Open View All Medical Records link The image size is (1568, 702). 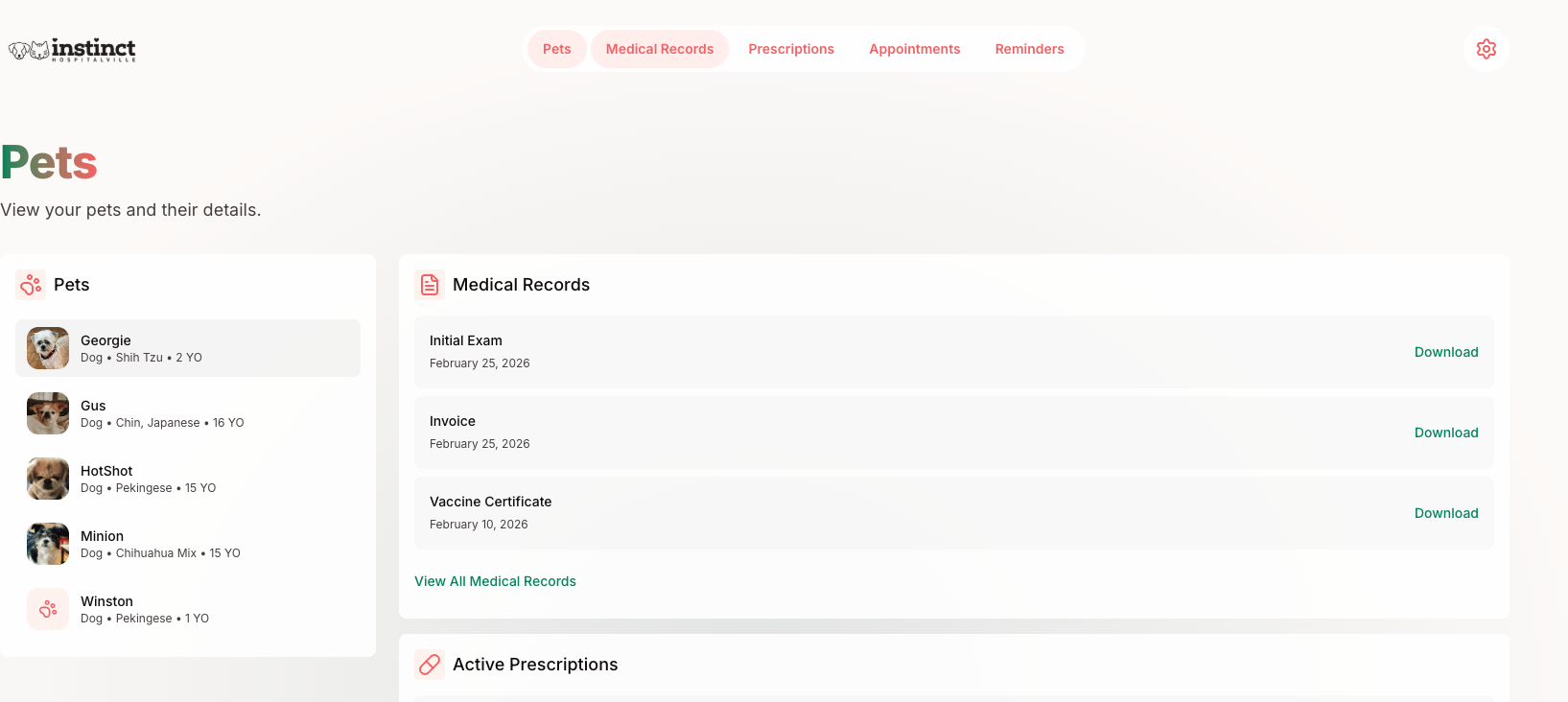(495, 581)
